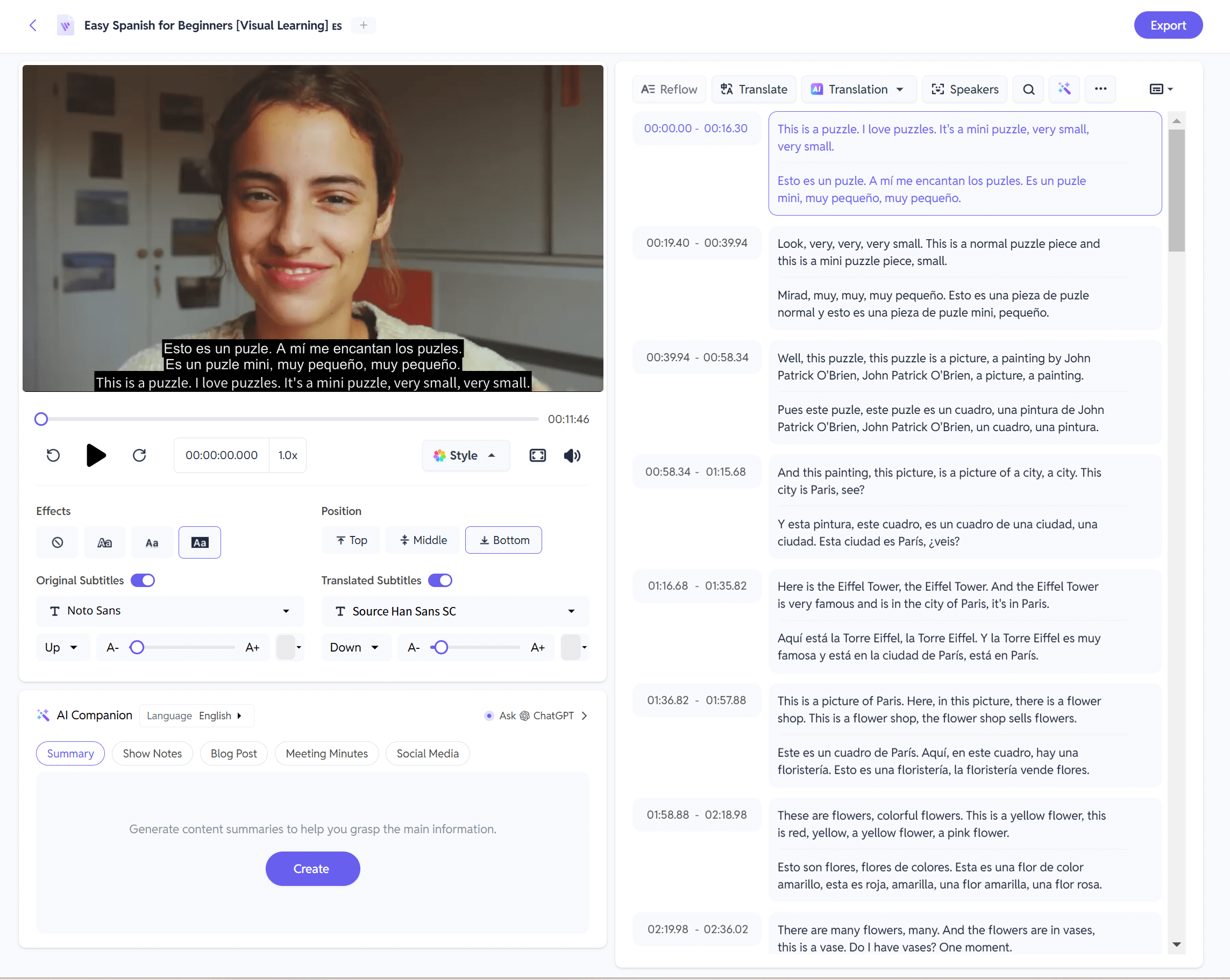
Task: Click the Reflow button
Action: pos(669,89)
